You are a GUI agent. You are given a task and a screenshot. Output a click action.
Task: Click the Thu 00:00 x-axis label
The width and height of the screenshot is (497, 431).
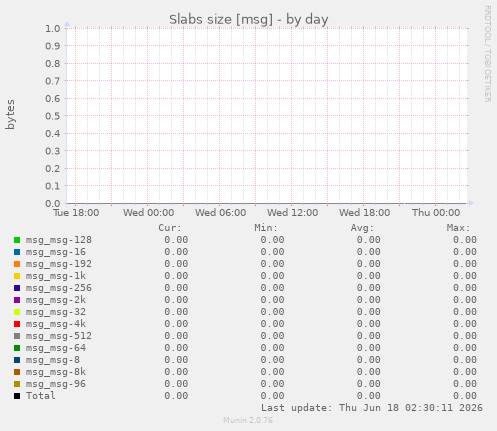(x=436, y=213)
